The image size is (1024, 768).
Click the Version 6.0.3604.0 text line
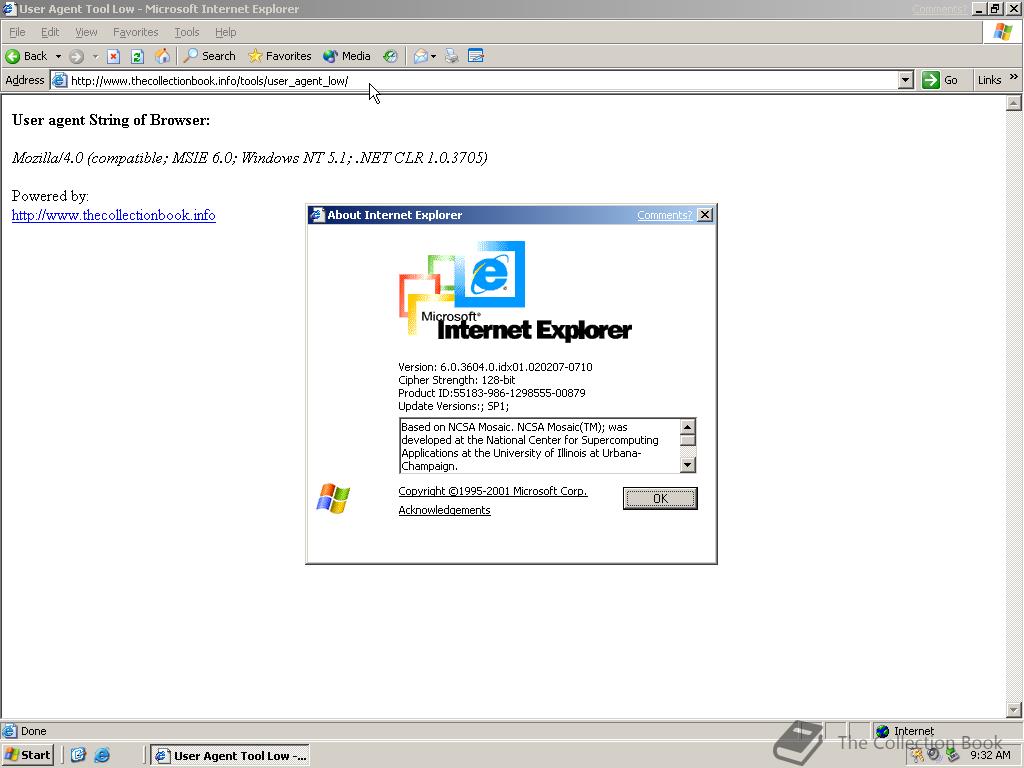point(495,367)
